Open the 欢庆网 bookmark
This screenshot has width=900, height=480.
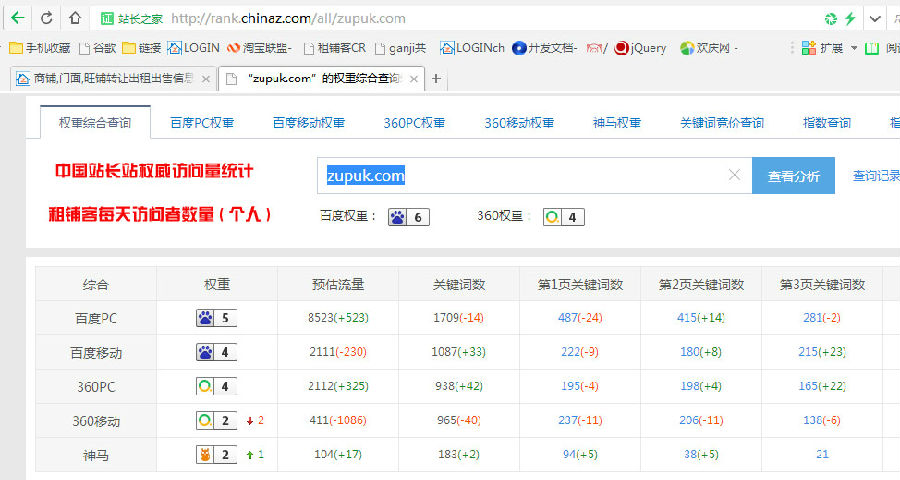[x=709, y=48]
